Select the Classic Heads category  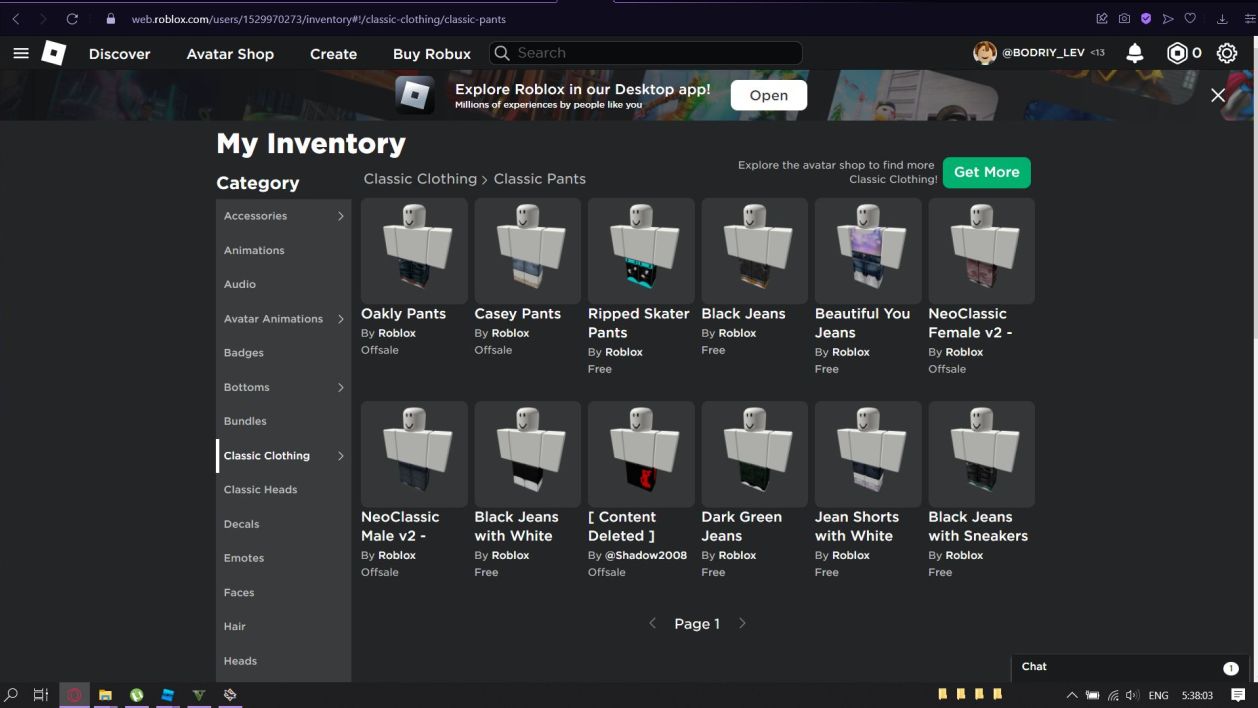[x=284, y=490]
